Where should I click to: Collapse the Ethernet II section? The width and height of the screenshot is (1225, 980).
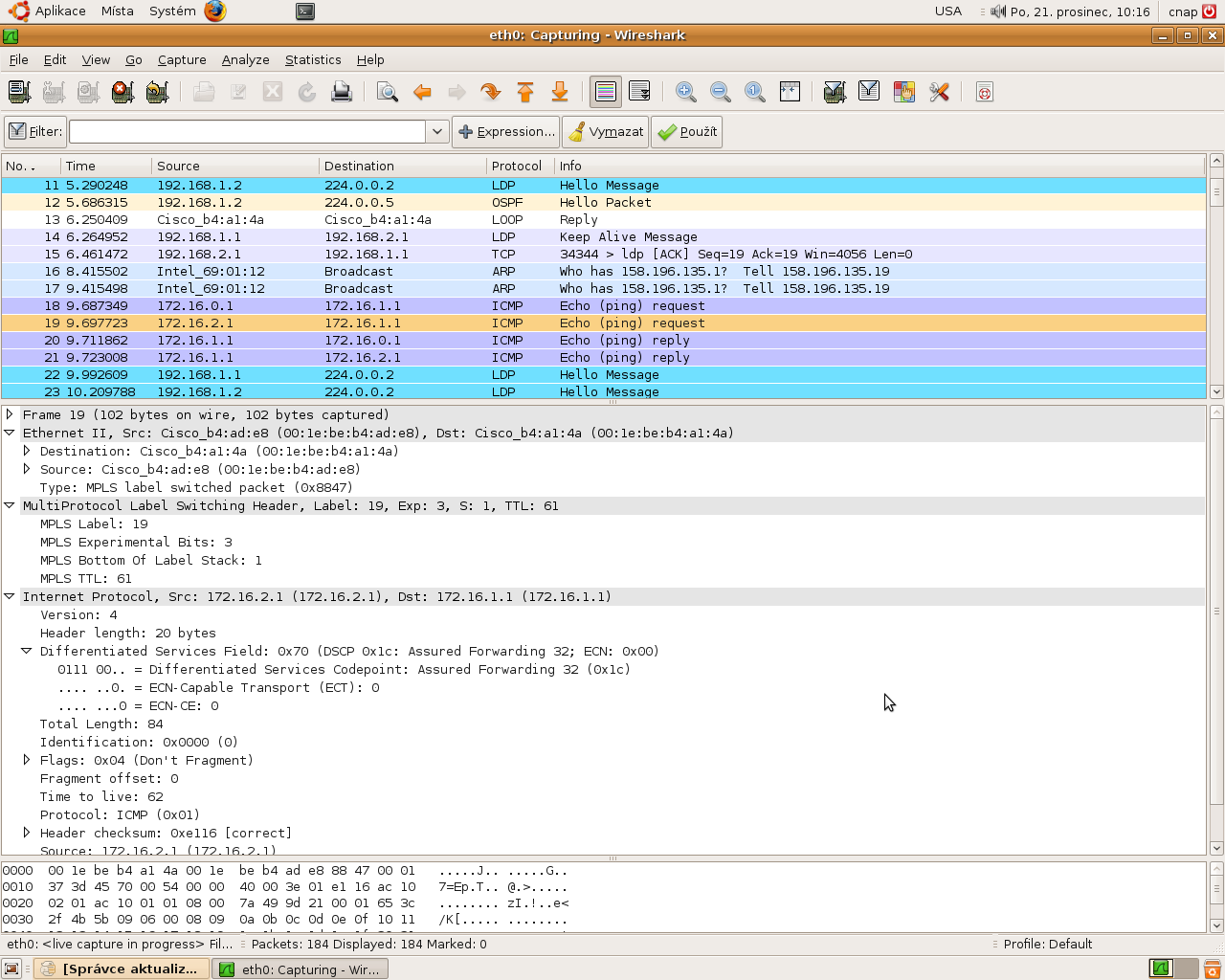[10, 433]
